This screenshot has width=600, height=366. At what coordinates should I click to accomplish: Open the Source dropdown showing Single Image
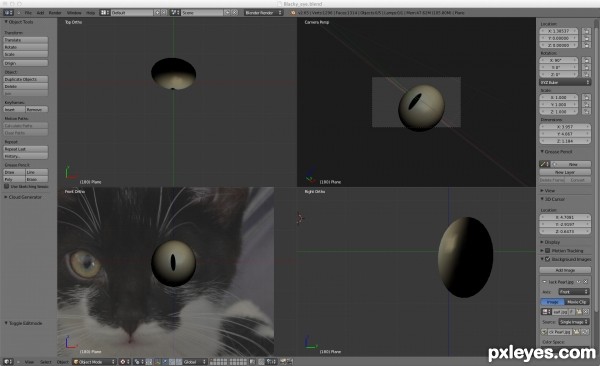(574, 322)
